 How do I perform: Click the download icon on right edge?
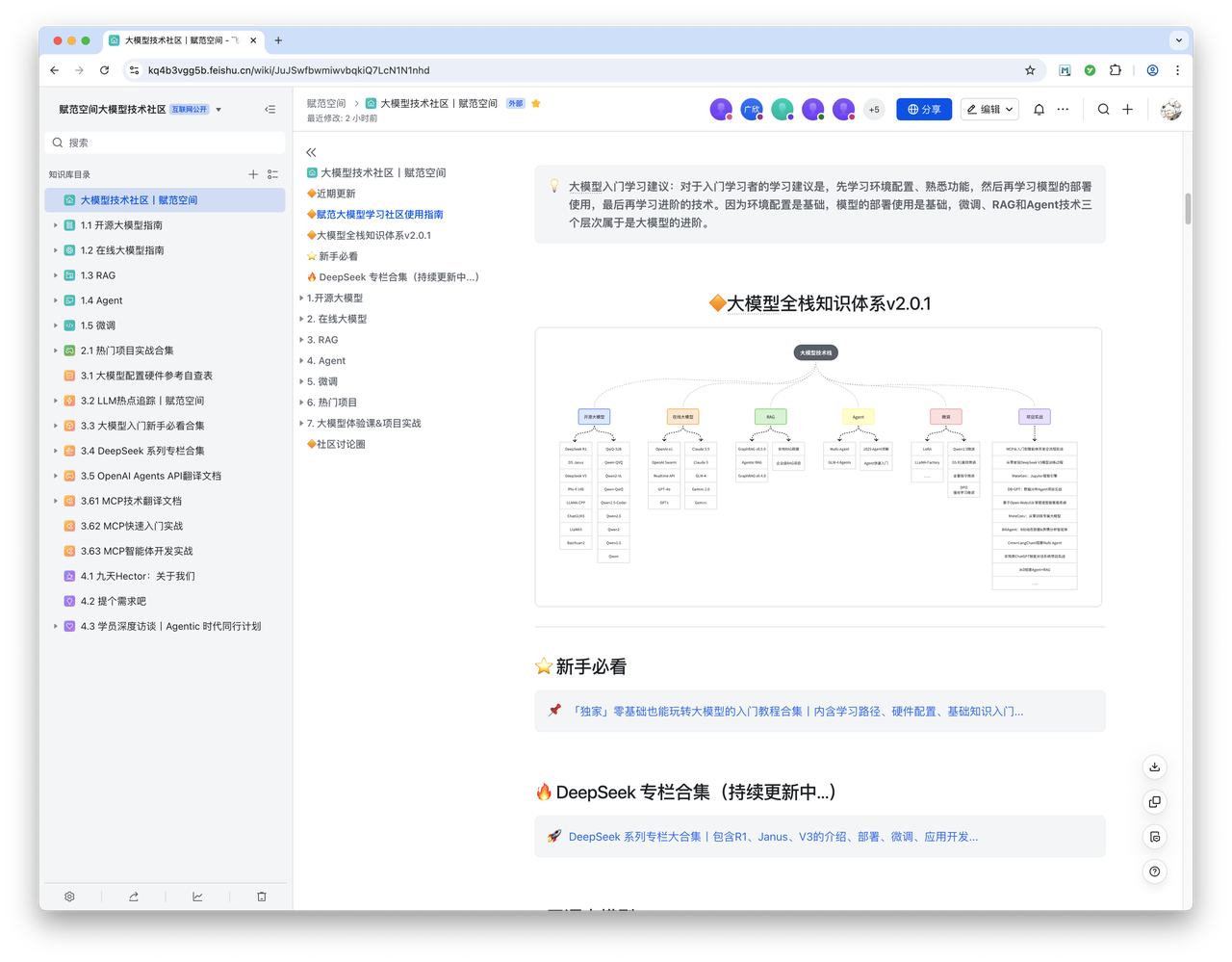[x=1154, y=767]
